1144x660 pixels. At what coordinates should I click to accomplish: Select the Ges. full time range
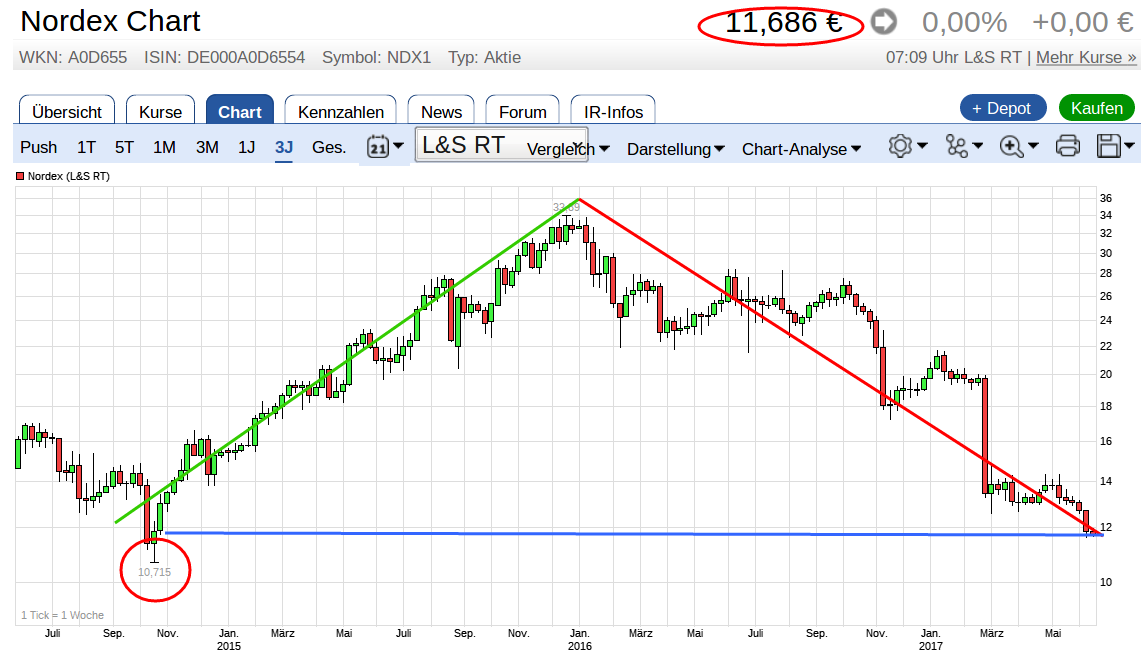pyautogui.click(x=329, y=147)
